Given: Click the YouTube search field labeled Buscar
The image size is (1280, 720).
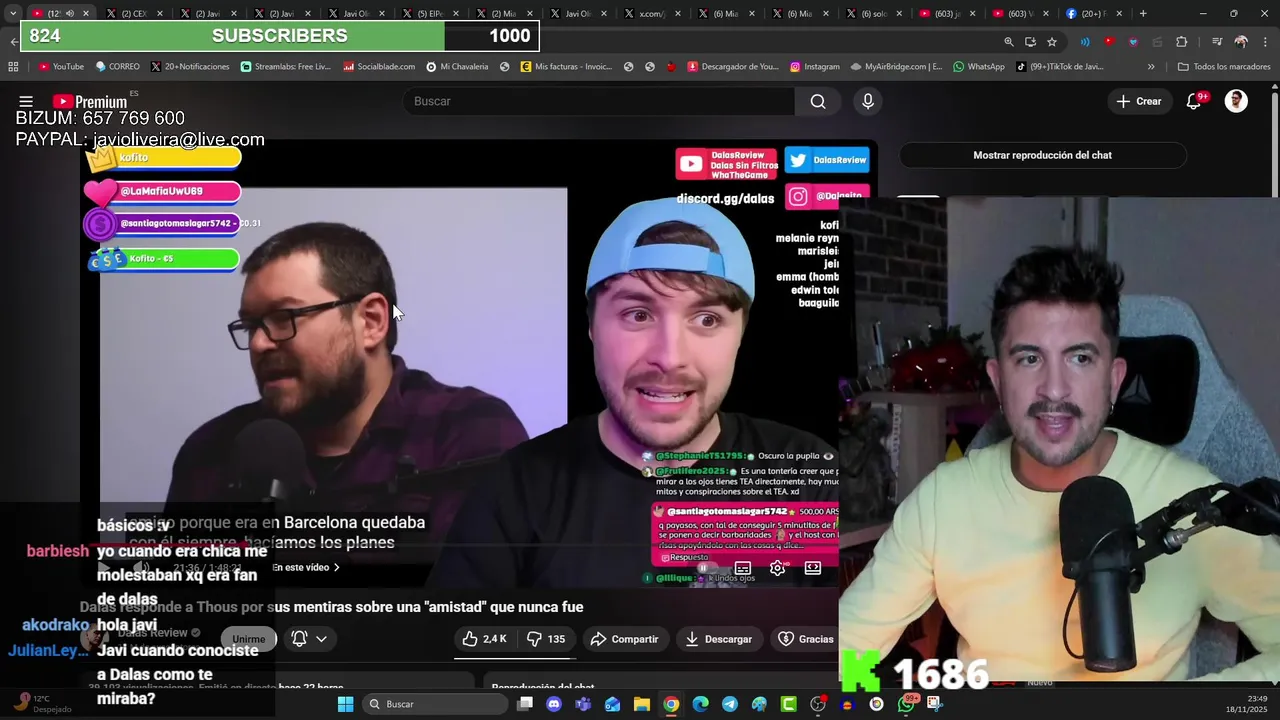Looking at the screenshot, I should 598,101.
